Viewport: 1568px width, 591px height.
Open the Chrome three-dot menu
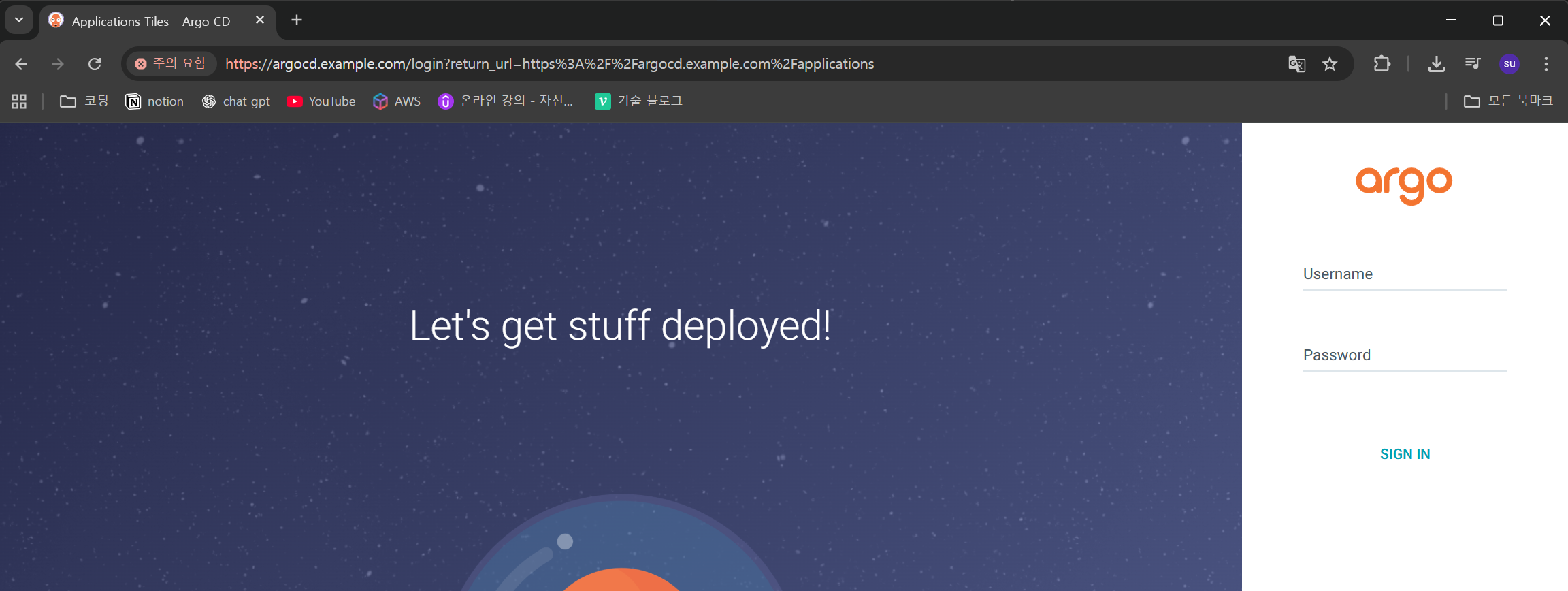pyautogui.click(x=1546, y=64)
